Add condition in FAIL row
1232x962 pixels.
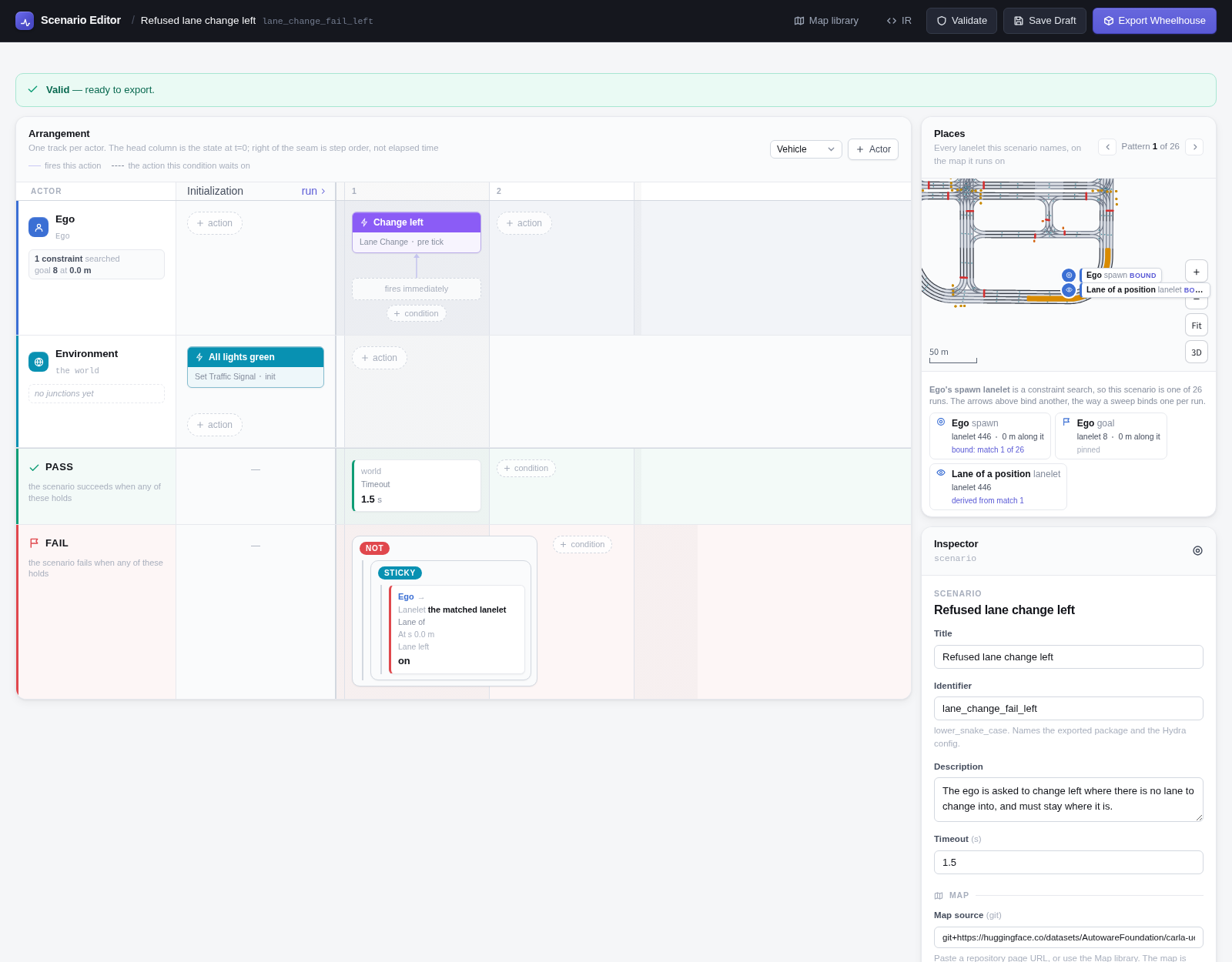582,544
